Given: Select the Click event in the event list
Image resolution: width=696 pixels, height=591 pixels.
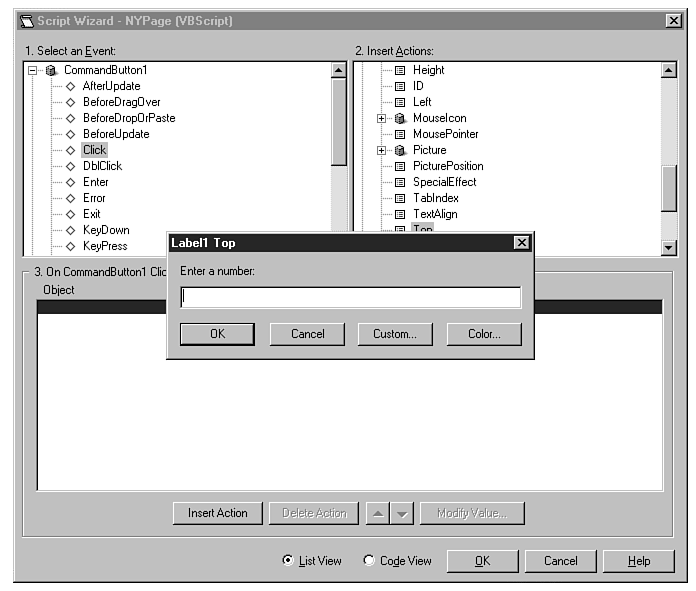Looking at the screenshot, I should tap(94, 150).
